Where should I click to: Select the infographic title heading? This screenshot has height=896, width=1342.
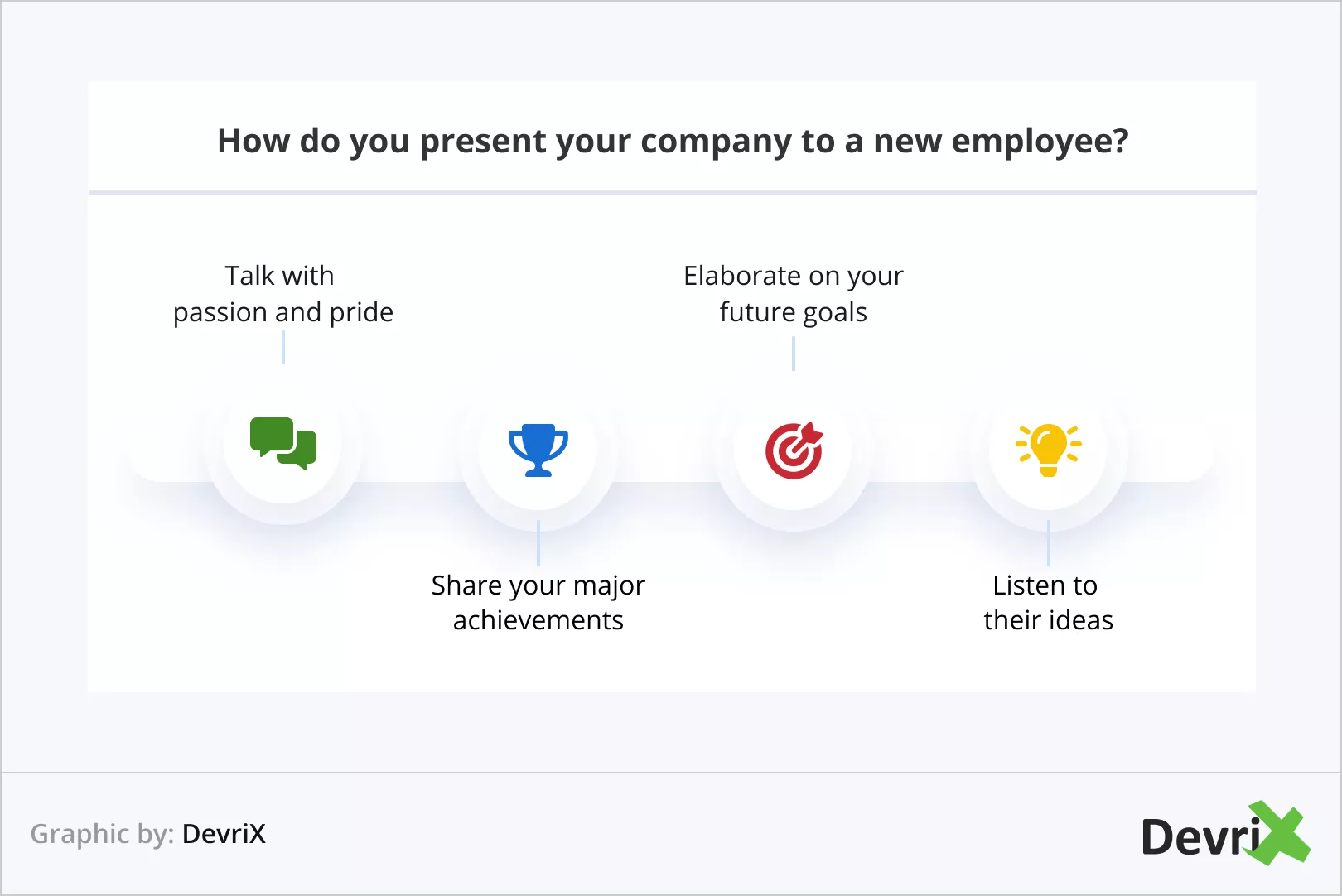click(673, 141)
